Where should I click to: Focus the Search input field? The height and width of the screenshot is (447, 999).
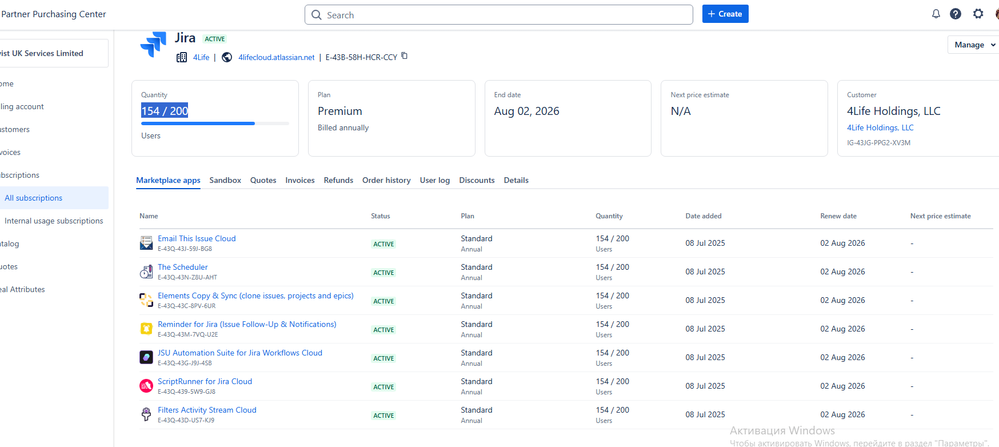[x=498, y=15]
